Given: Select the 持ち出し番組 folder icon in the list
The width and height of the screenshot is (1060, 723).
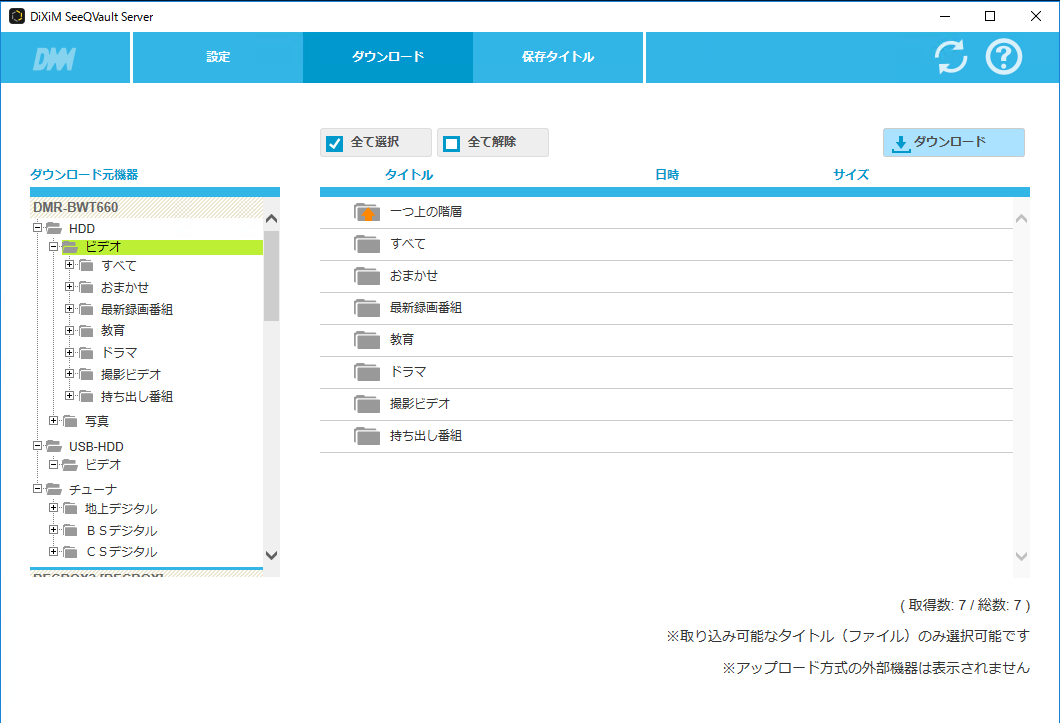Looking at the screenshot, I should (367, 436).
